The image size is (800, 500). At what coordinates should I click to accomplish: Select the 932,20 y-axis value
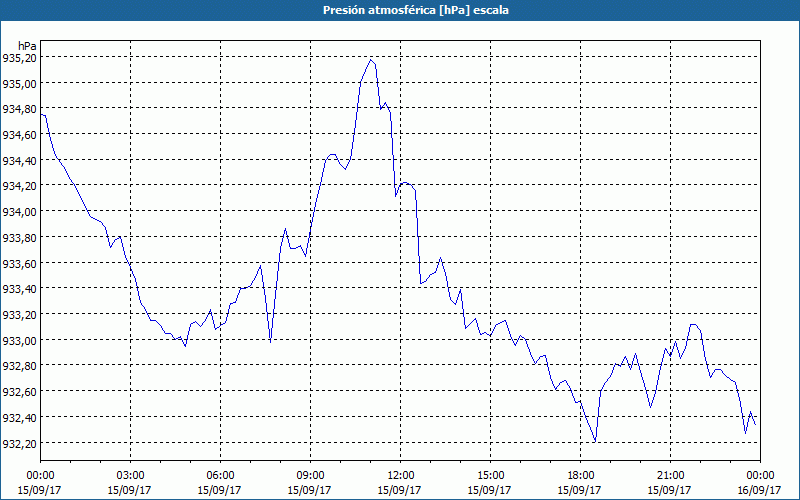click(x=20, y=443)
